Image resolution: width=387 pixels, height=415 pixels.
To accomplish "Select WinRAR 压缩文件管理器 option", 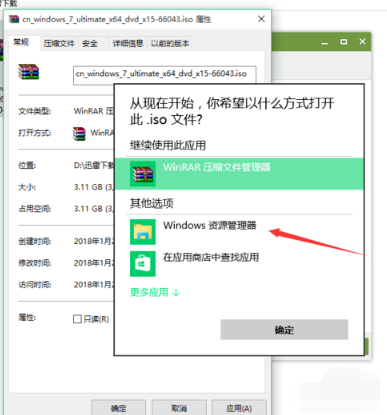I will pos(239,174).
